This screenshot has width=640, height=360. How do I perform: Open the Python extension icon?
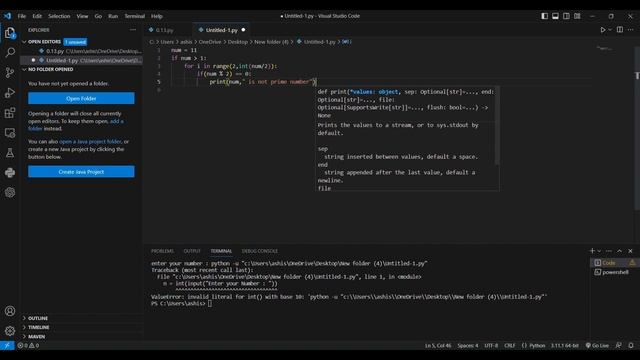pyautogui.click(x=10, y=173)
